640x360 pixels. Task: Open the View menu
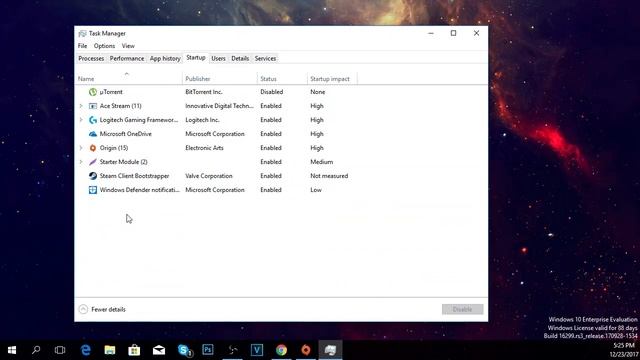click(128, 46)
